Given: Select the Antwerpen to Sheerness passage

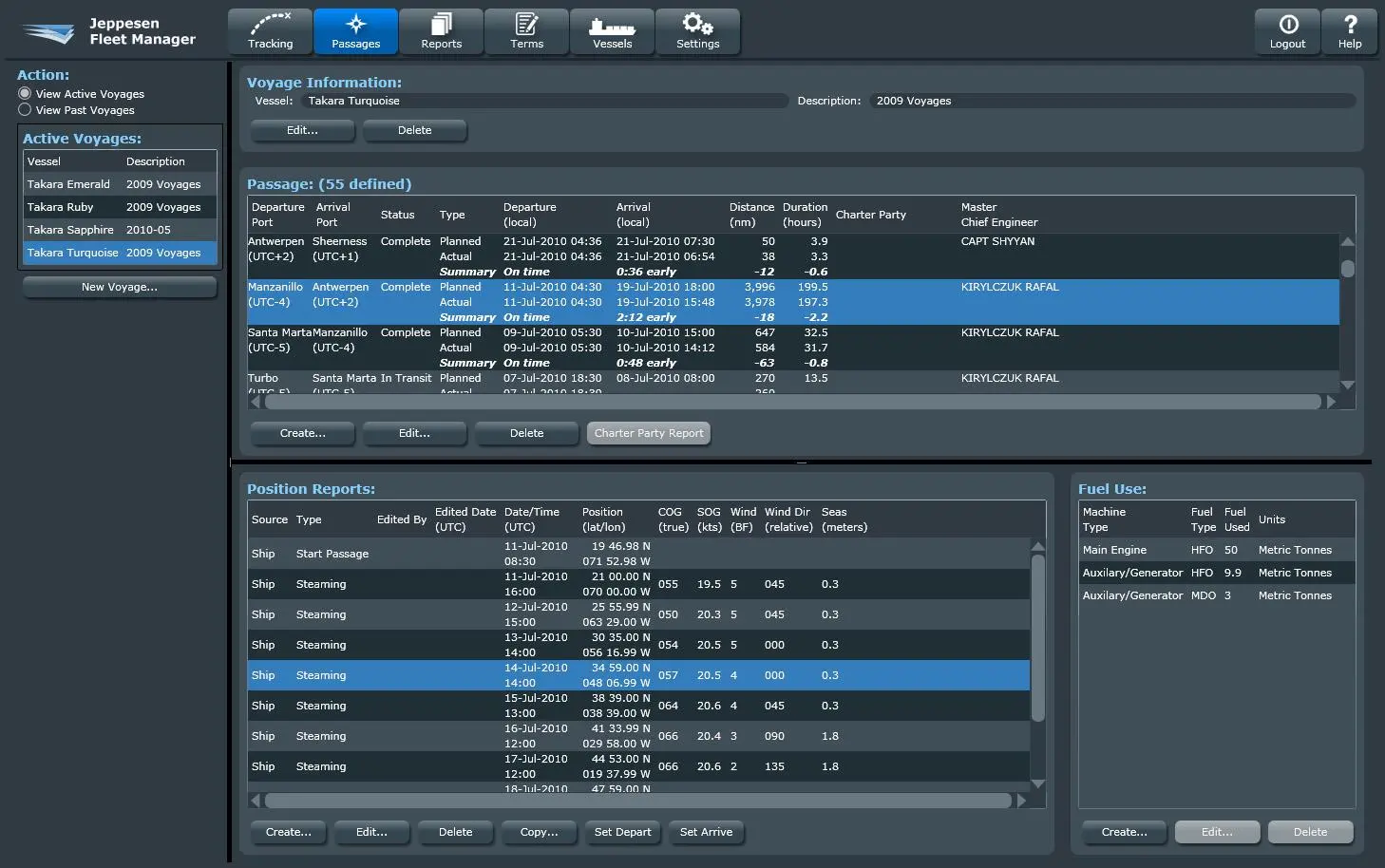Looking at the screenshot, I should coord(793,256).
